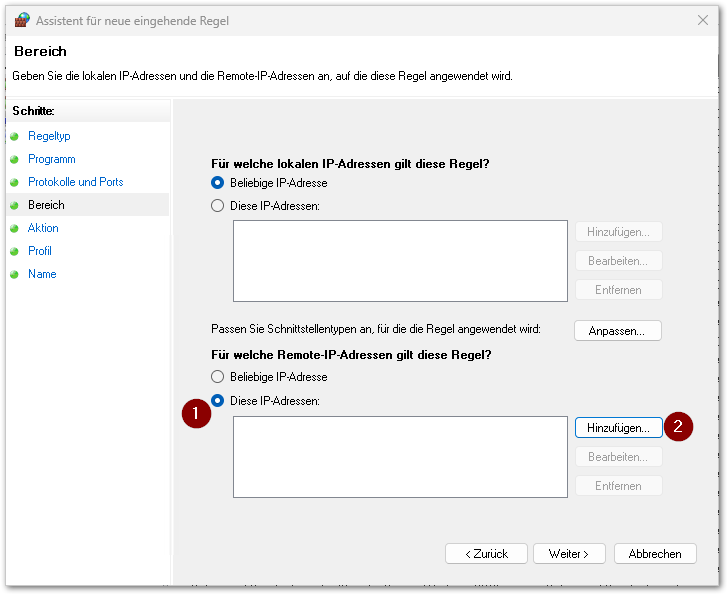Viewport: 728px width, 595px height.
Task: Click the green bullet next to Regeltyp
Action: pyautogui.click(x=14, y=136)
